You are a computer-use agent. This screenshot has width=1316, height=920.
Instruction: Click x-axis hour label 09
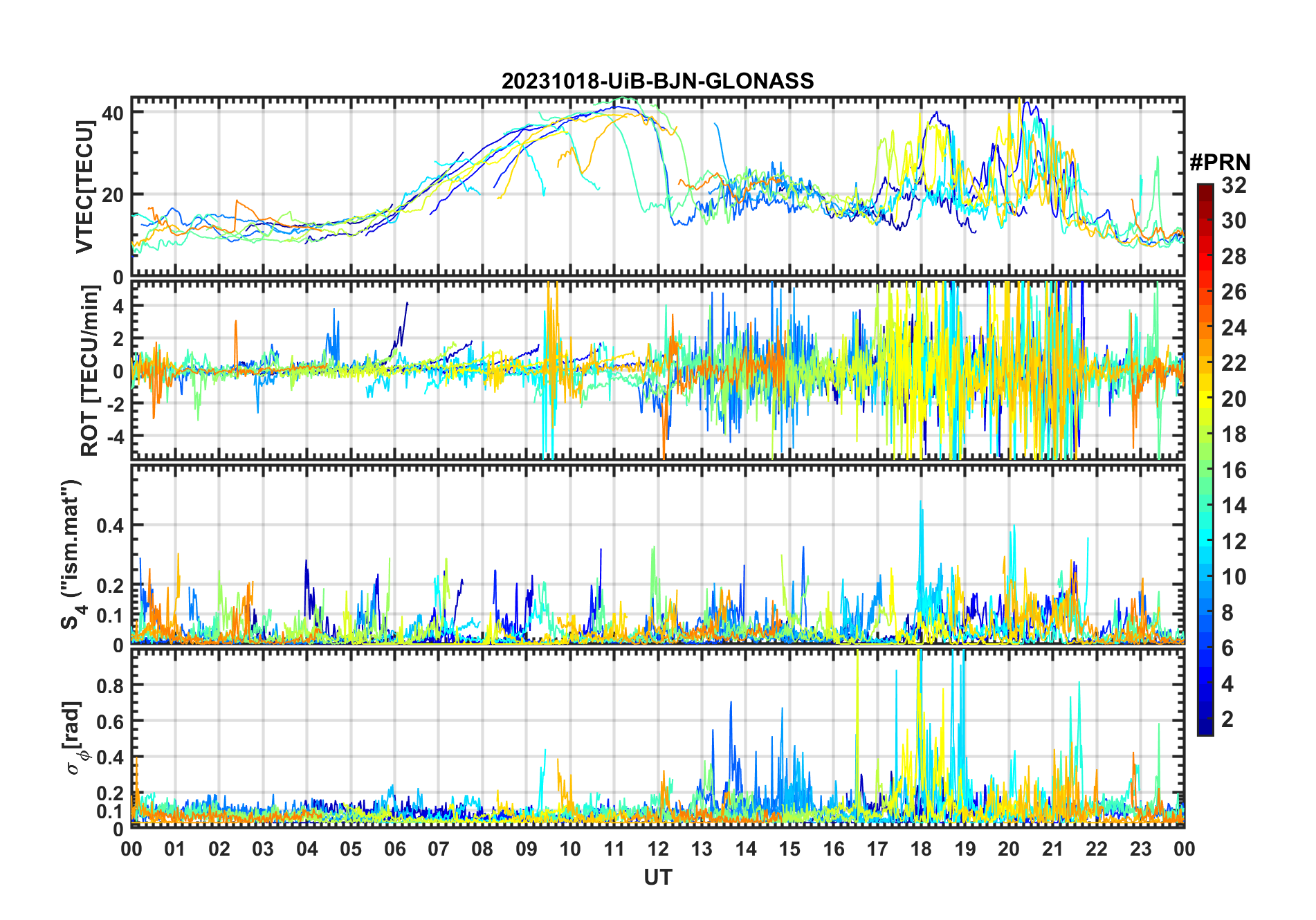[527, 849]
